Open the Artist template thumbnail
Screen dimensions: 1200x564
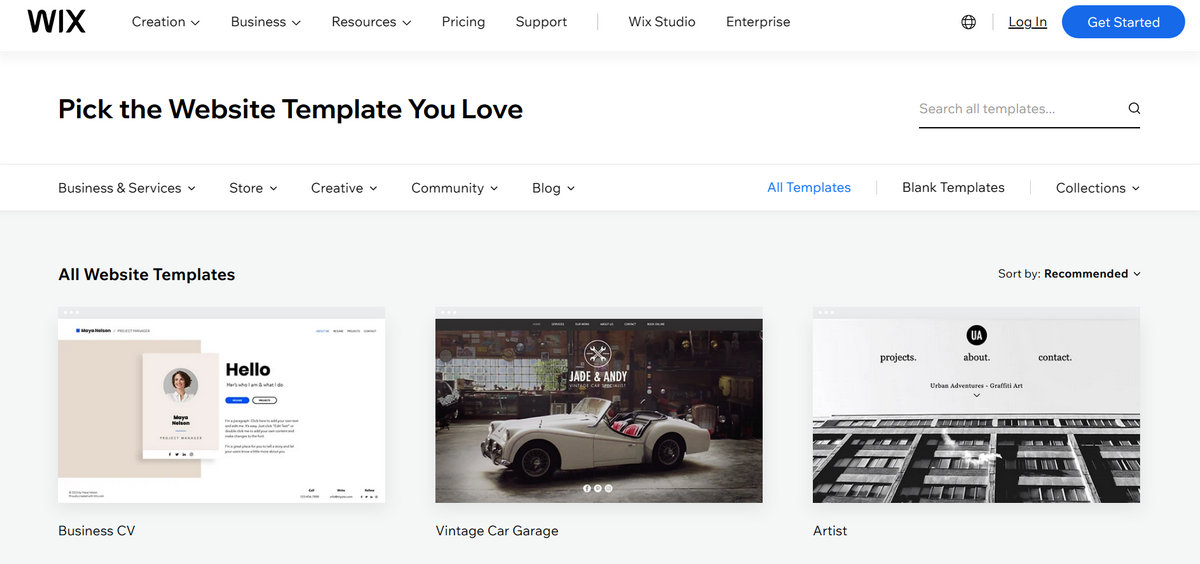click(976, 405)
